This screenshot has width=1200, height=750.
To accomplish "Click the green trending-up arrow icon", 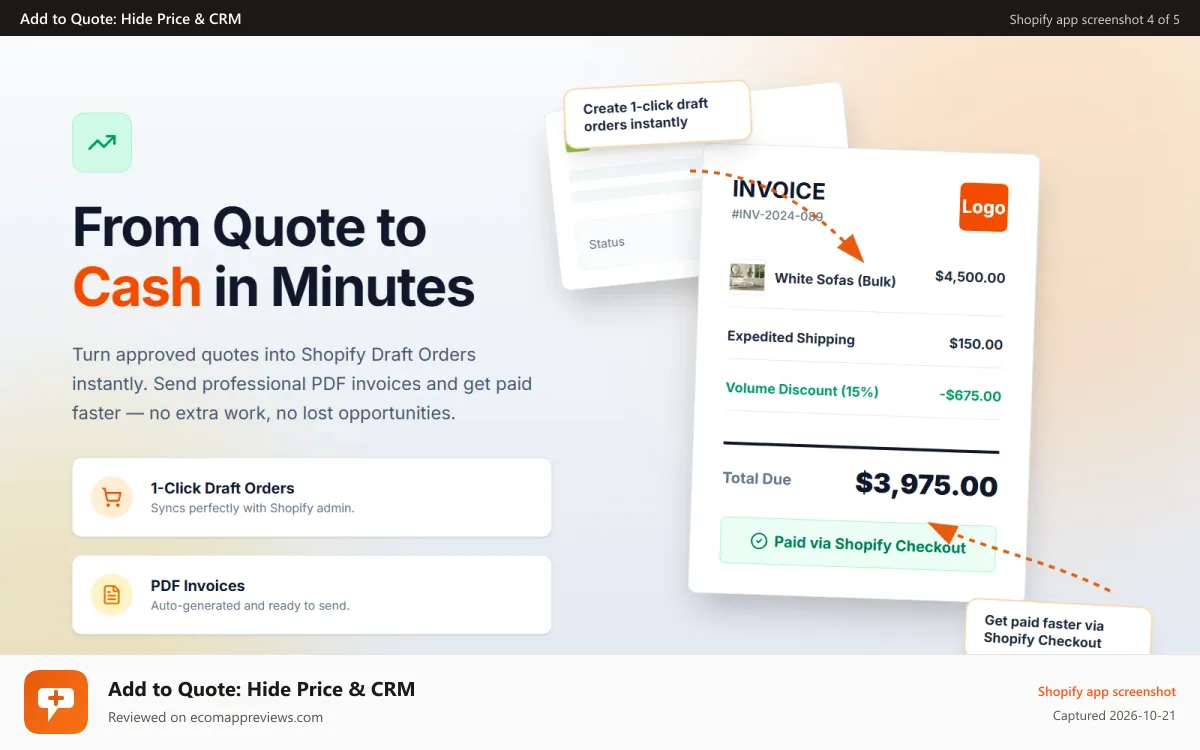I will pyautogui.click(x=102, y=142).
